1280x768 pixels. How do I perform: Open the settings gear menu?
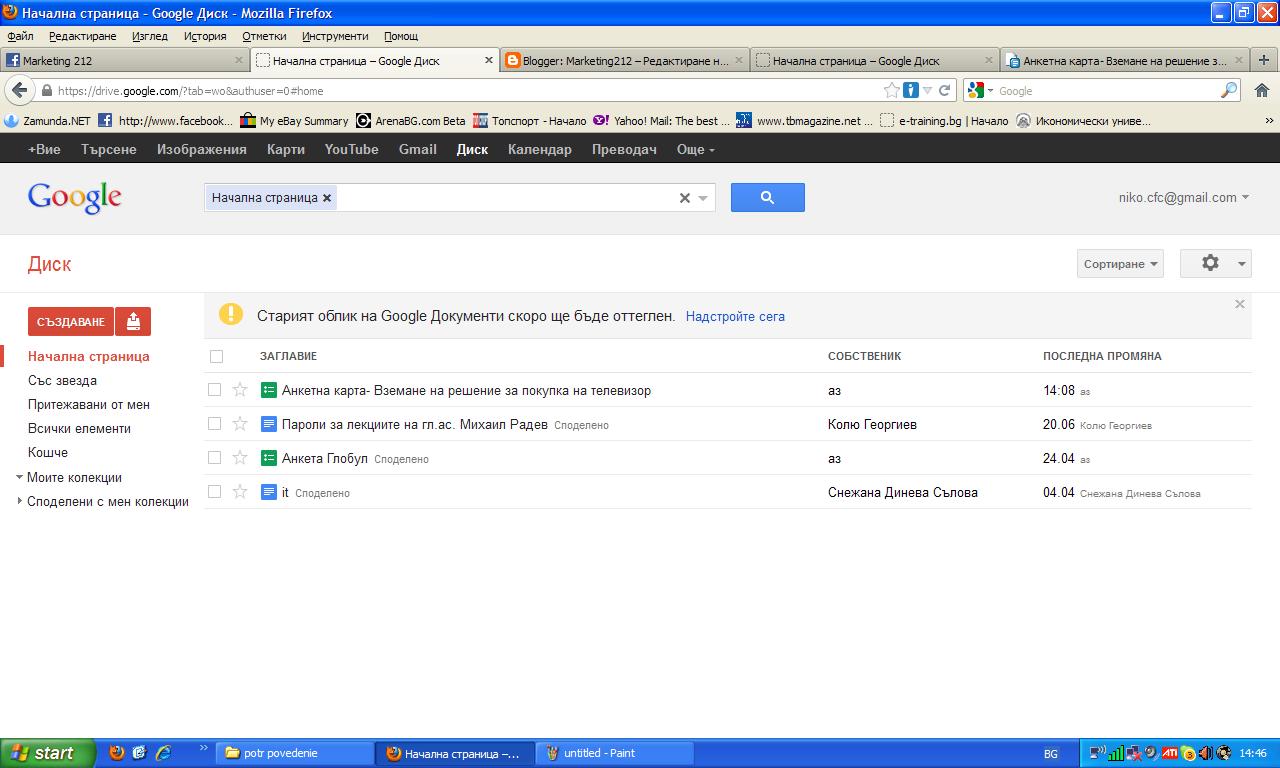point(1210,263)
